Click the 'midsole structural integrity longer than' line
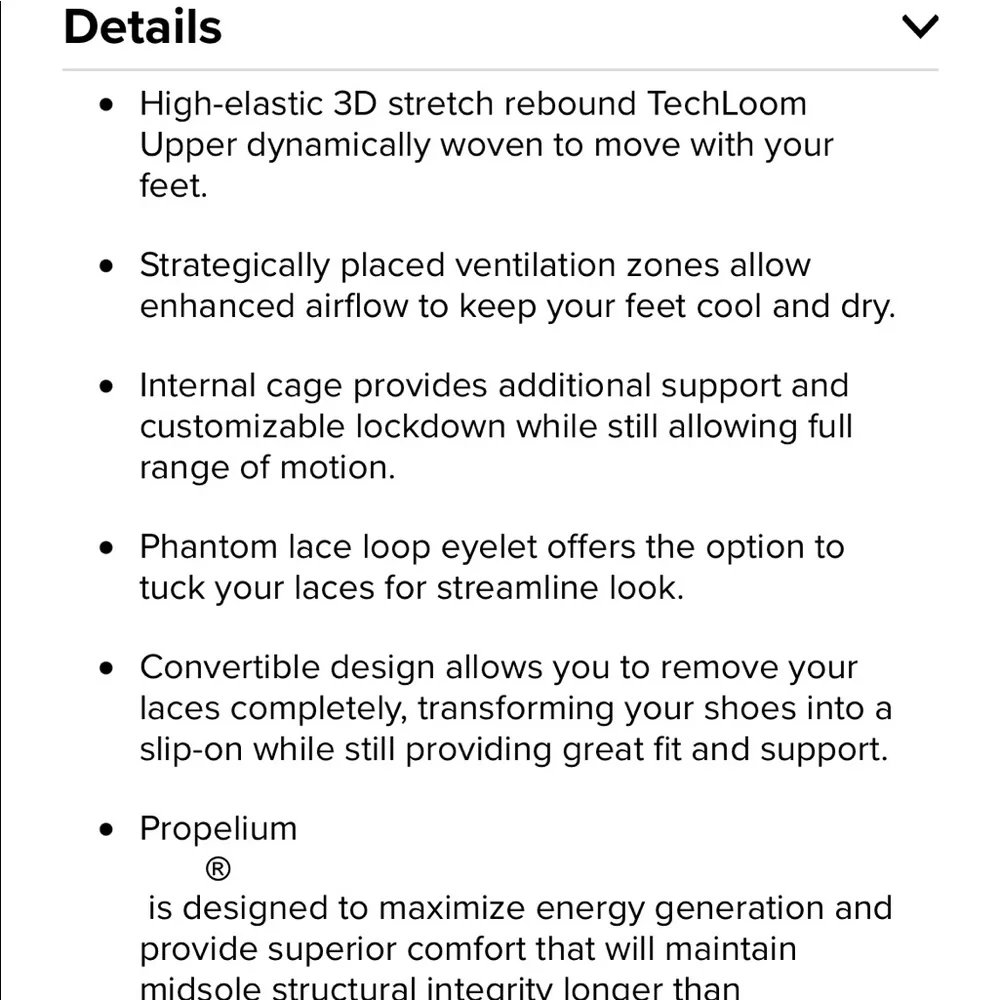 pyautogui.click(x=439, y=988)
